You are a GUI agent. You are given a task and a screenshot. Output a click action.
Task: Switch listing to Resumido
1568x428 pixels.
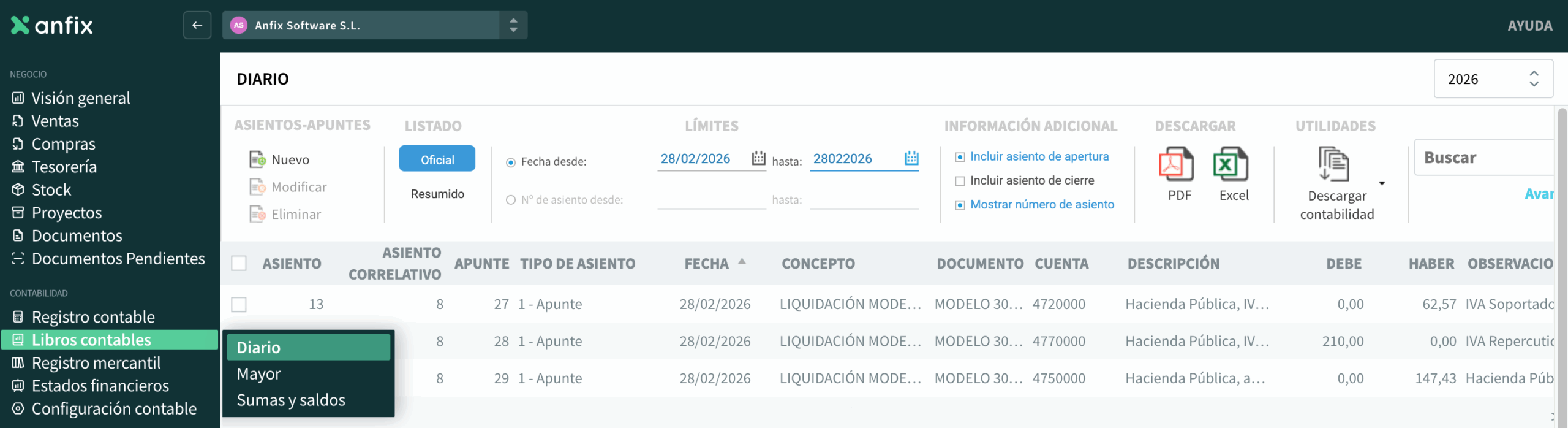click(x=437, y=194)
